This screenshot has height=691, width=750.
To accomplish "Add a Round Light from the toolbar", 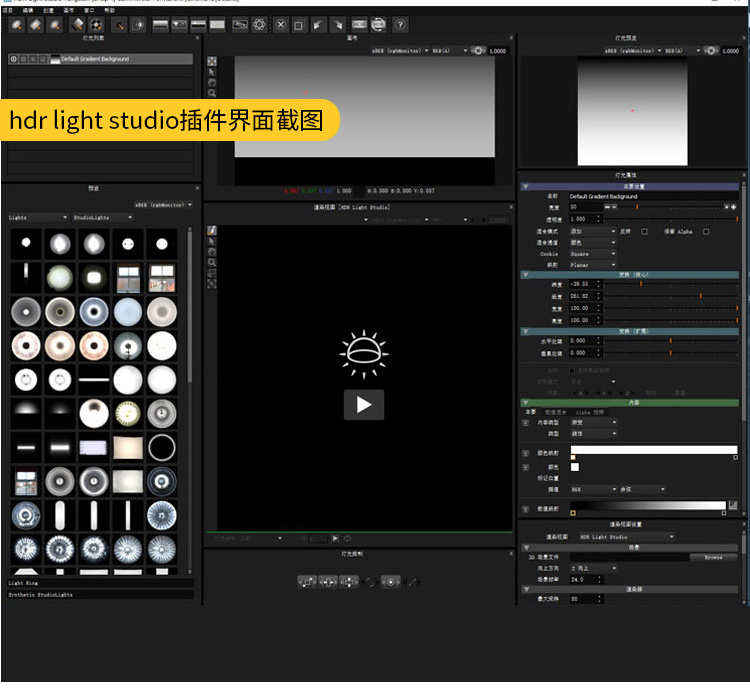I will [x=16, y=24].
